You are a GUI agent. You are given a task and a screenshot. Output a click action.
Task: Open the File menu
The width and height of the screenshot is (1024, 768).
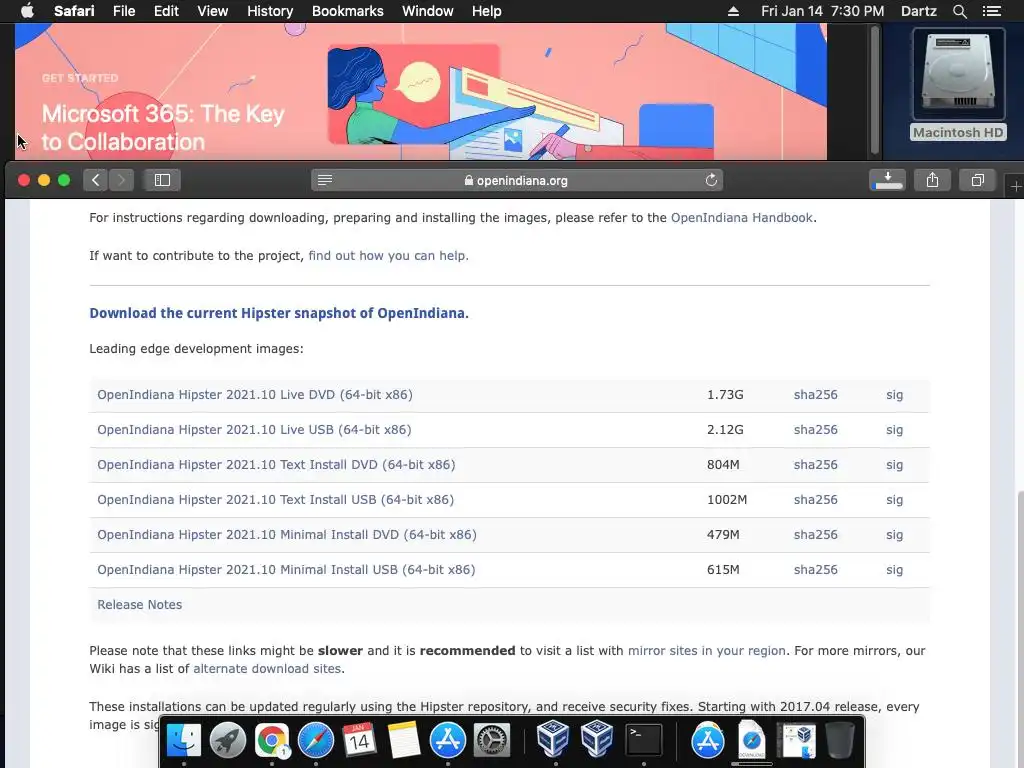[124, 11]
